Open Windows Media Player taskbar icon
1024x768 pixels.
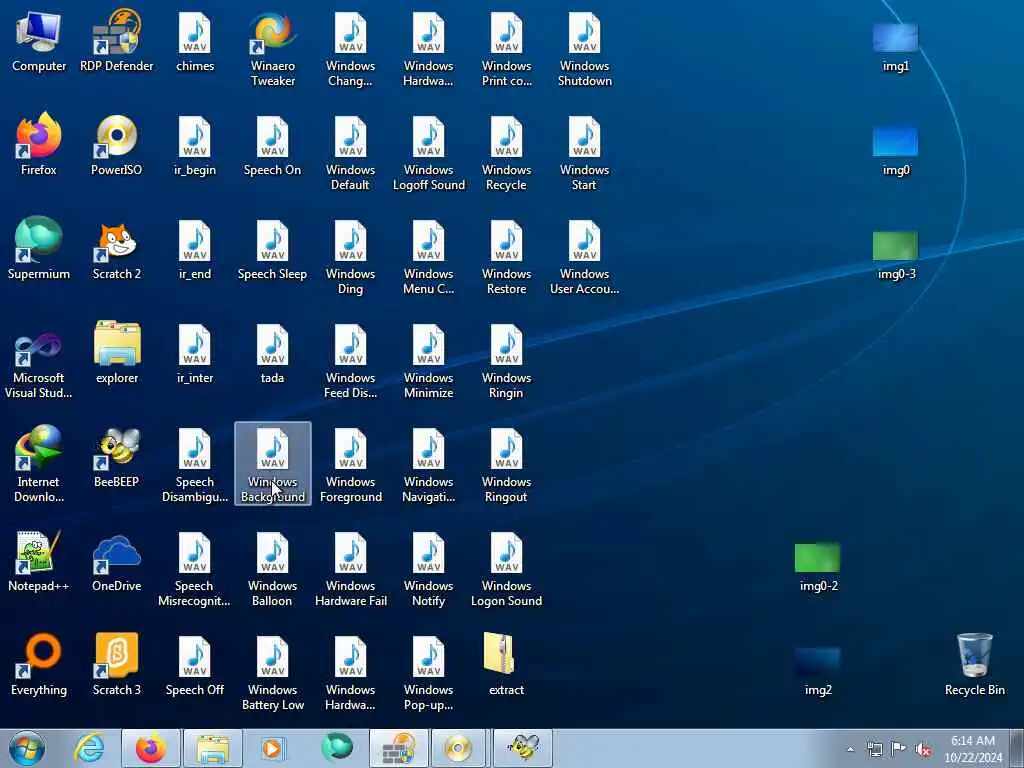point(273,748)
